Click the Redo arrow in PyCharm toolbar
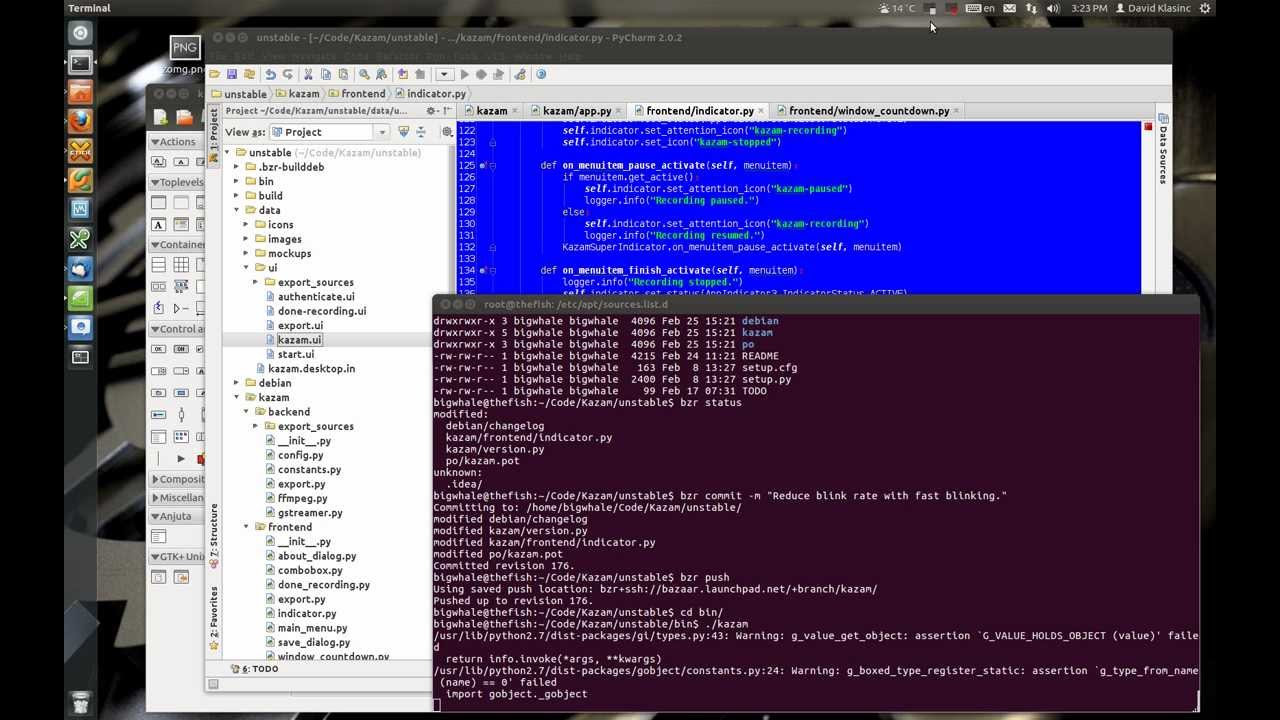Screen dimensions: 1280x720 click(288, 74)
